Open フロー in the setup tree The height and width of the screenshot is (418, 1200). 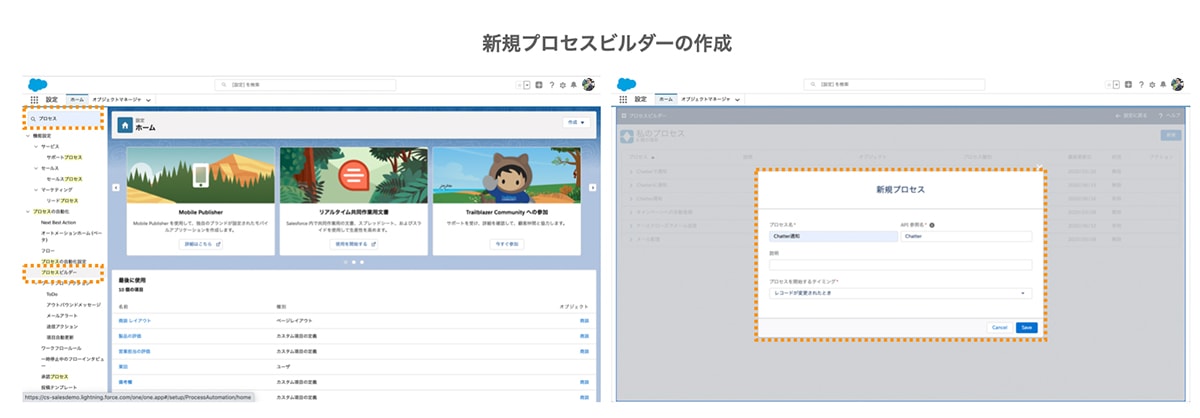(x=47, y=250)
